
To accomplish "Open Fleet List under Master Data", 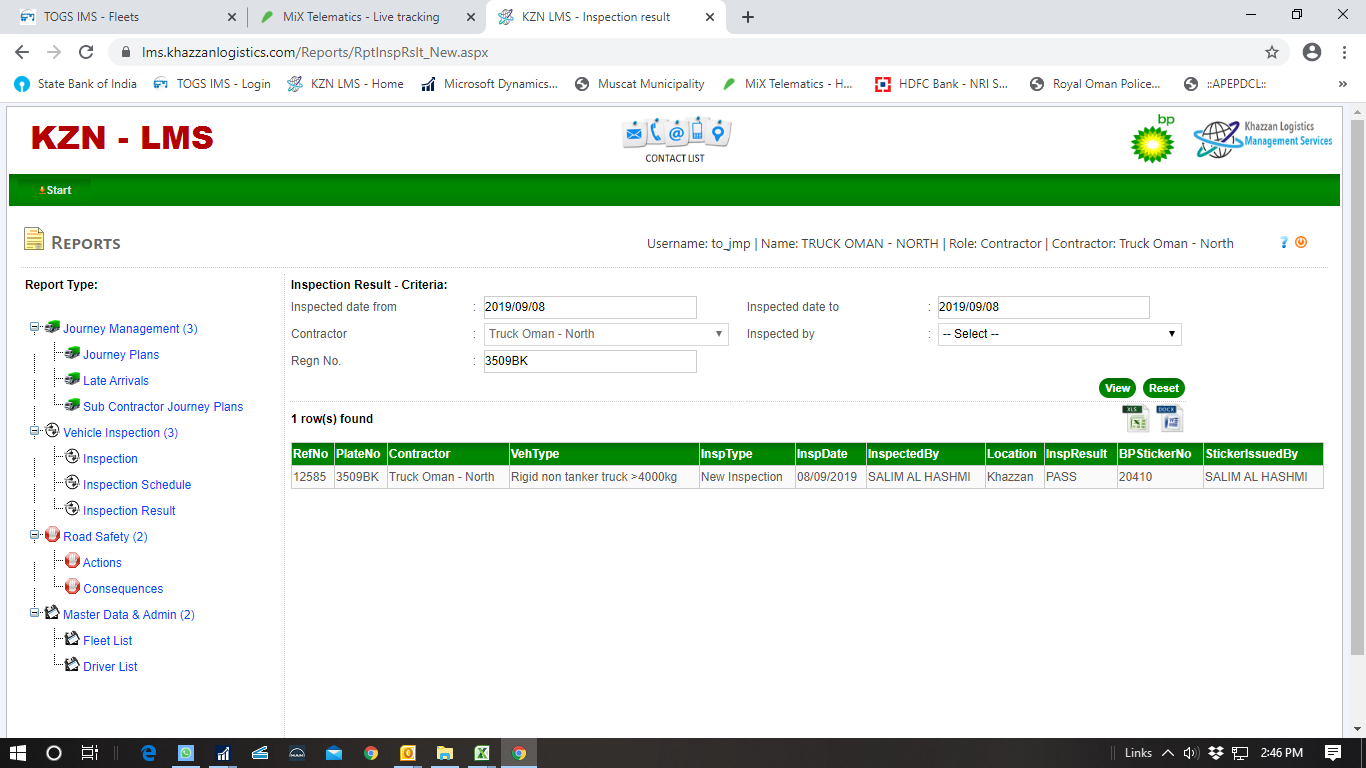I will [108, 641].
